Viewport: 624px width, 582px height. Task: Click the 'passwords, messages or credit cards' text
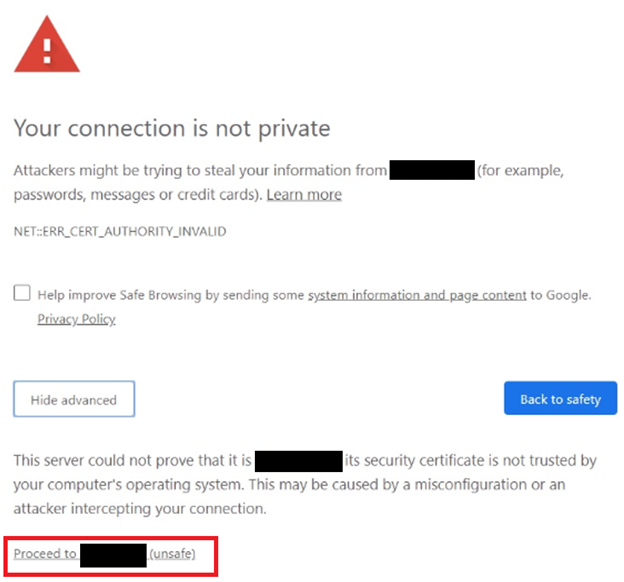[x=135, y=194]
